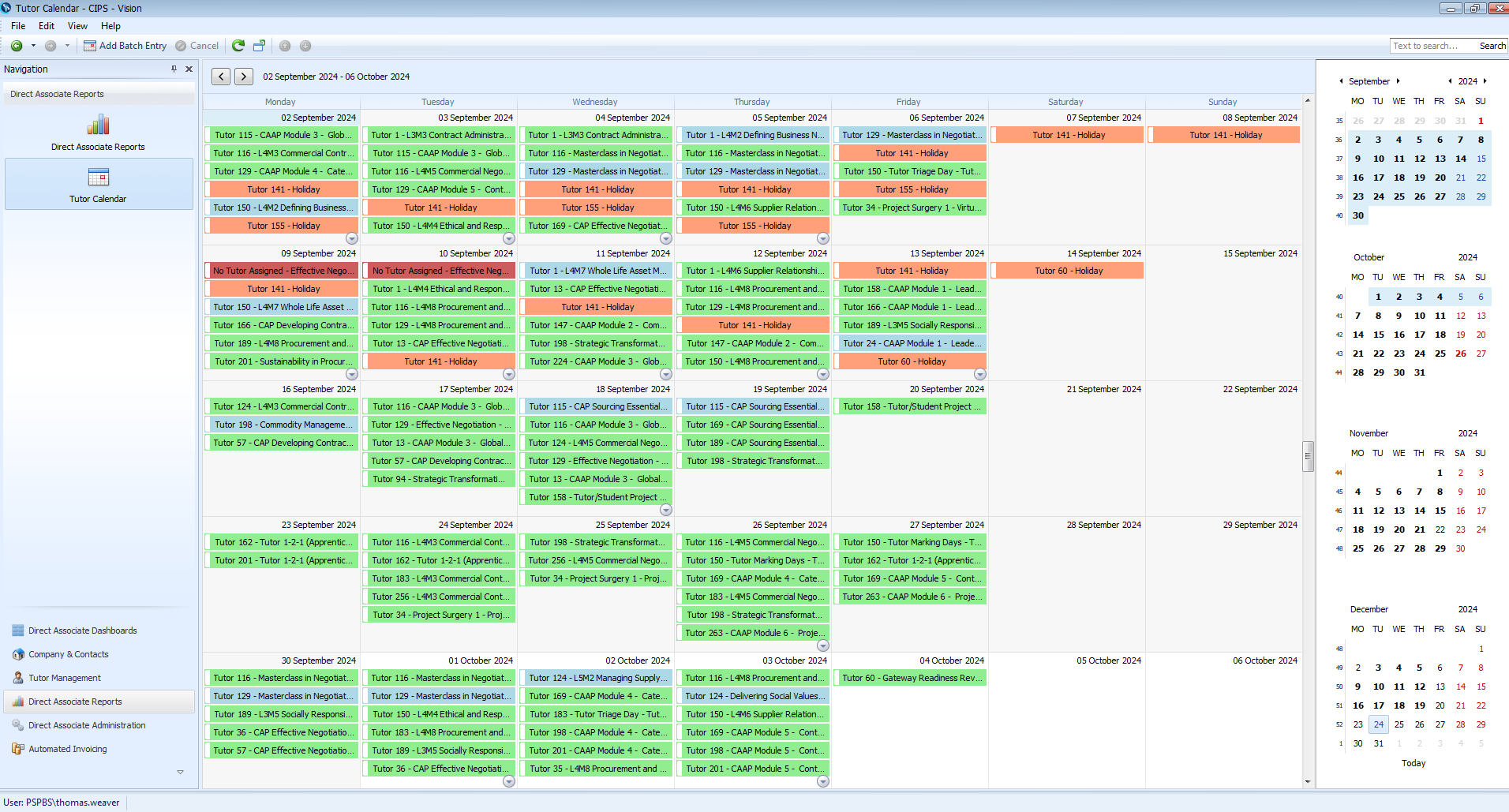Go to next year after 2024
Image resolution: width=1509 pixels, height=812 pixels.
tap(1485, 81)
